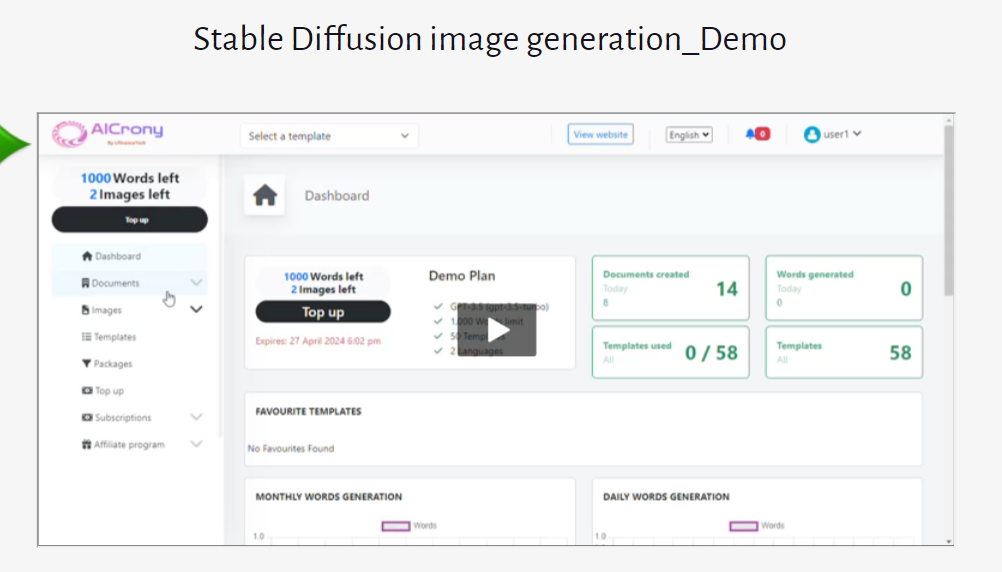Click the Favourite Templates heading
Viewport: 1002px width, 572px height.
pos(309,412)
